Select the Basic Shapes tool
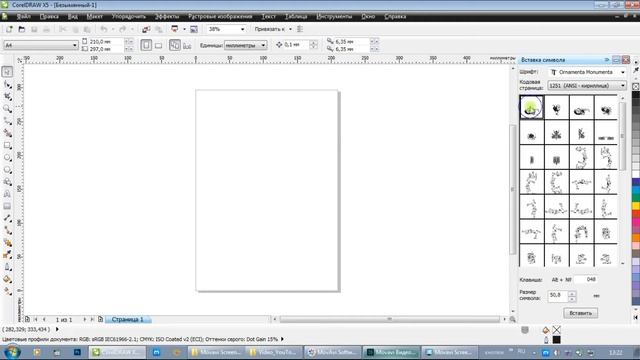640x360 pixels. tap(7, 182)
